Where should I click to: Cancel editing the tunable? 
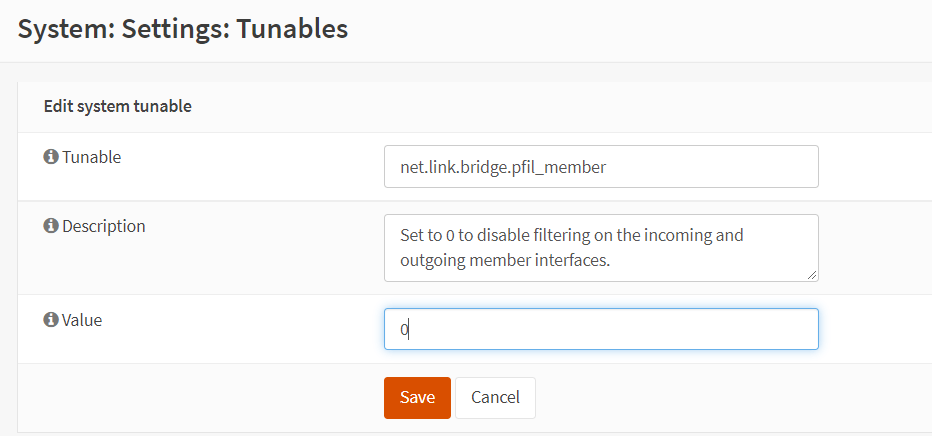coord(495,397)
